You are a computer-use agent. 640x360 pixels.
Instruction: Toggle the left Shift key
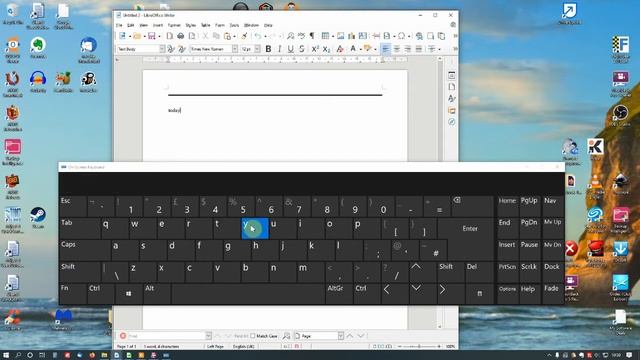(80, 272)
